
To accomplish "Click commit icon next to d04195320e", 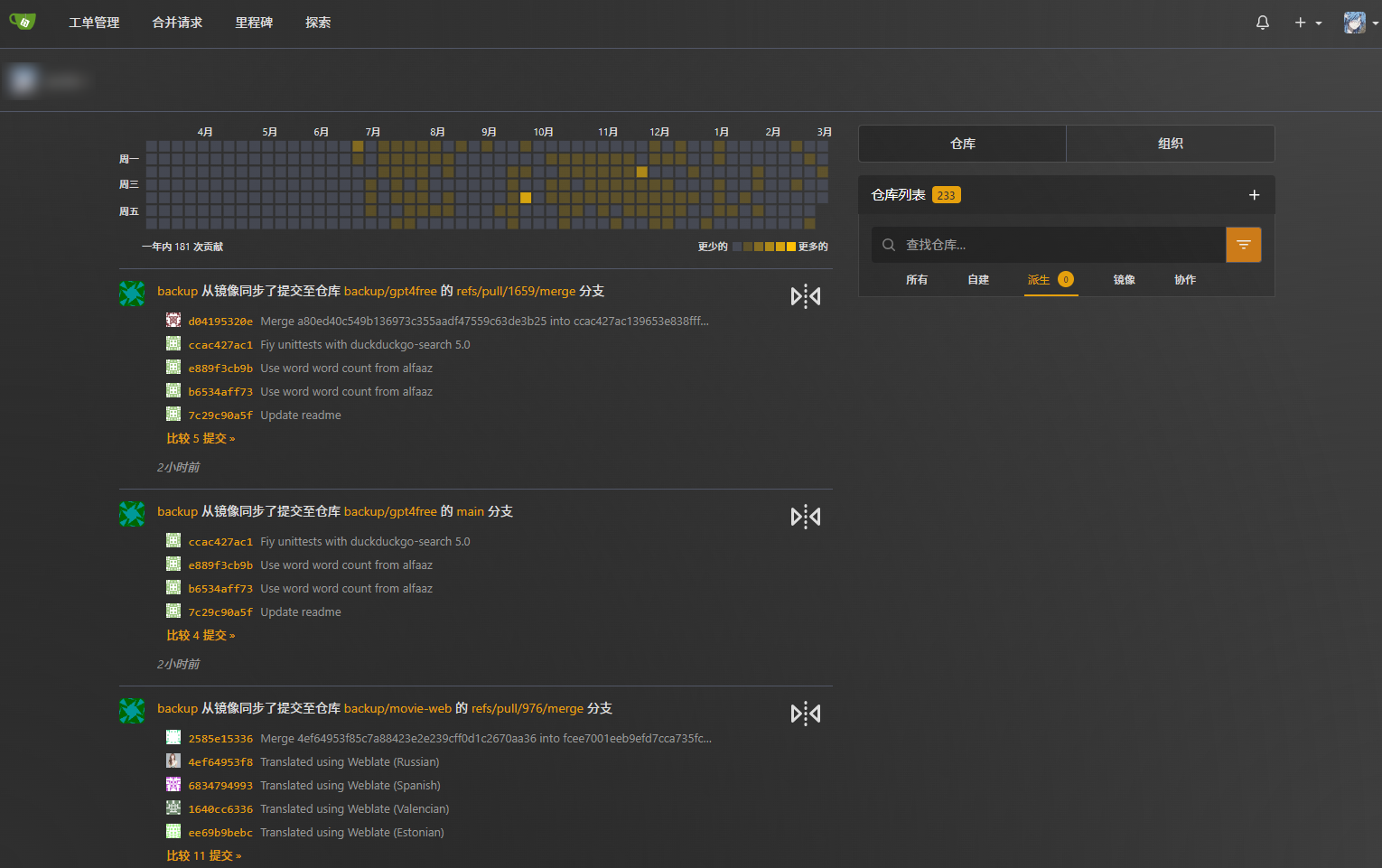I will coord(173,319).
